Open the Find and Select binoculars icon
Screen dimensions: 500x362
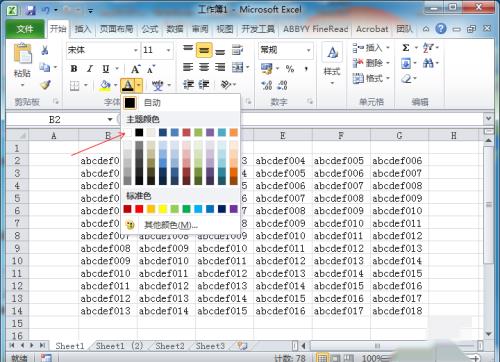[x=428, y=63]
